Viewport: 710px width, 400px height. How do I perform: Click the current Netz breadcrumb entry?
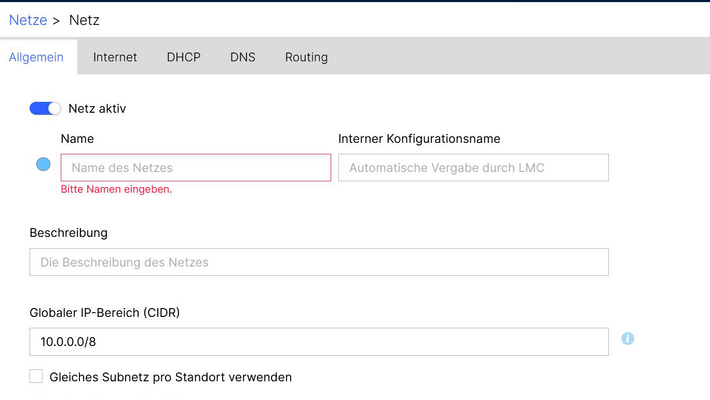[84, 20]
